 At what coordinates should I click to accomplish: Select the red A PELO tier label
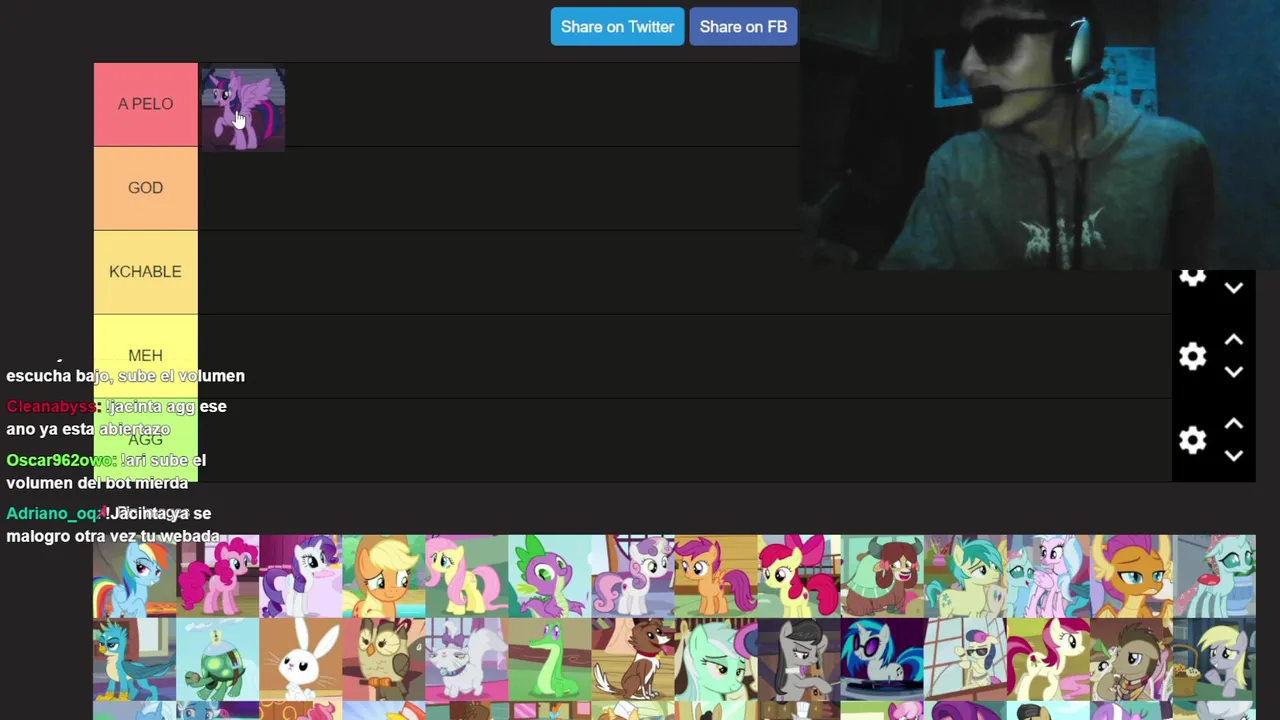[x=146, y=104]
